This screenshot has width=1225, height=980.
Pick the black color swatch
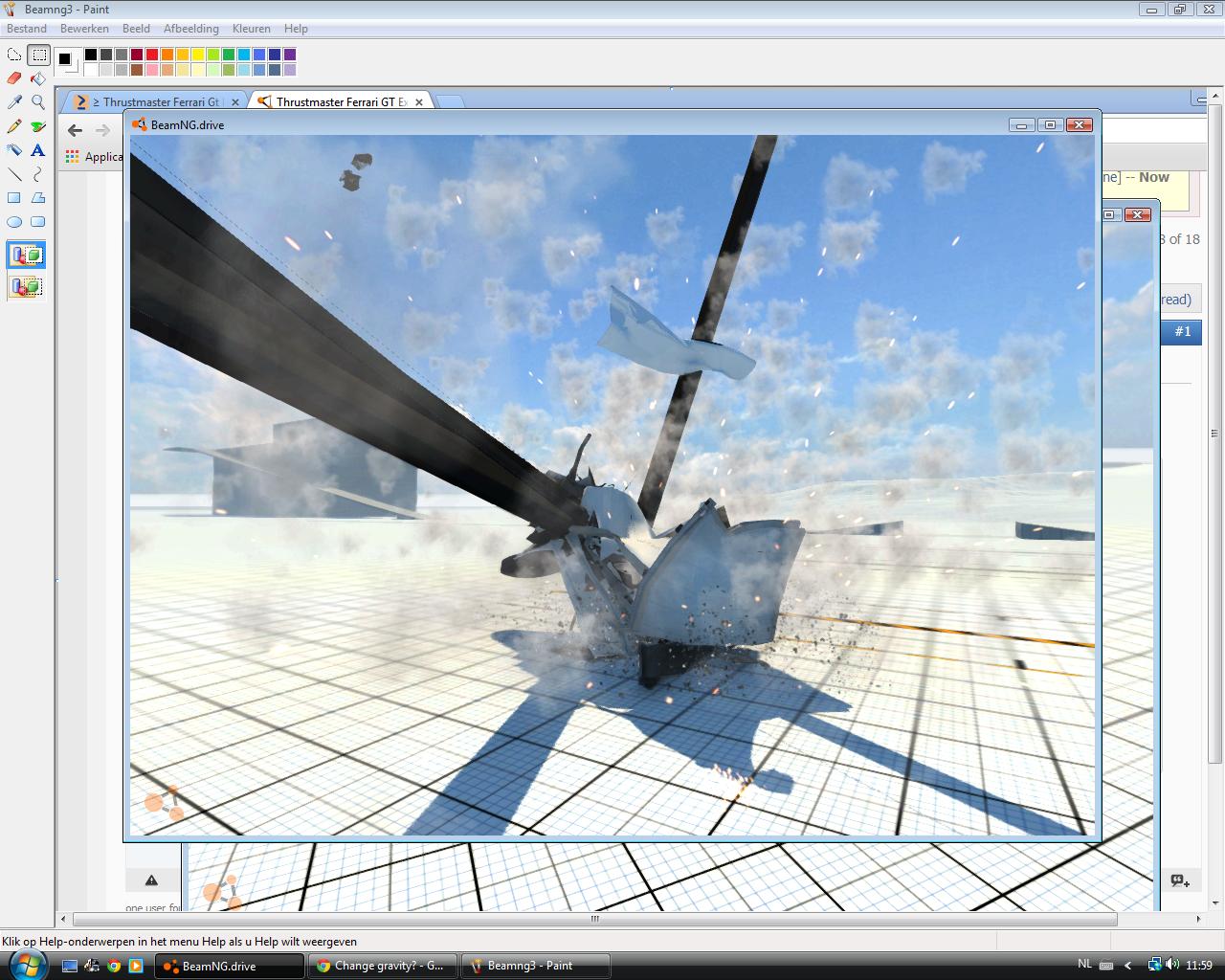pos(91,55)
